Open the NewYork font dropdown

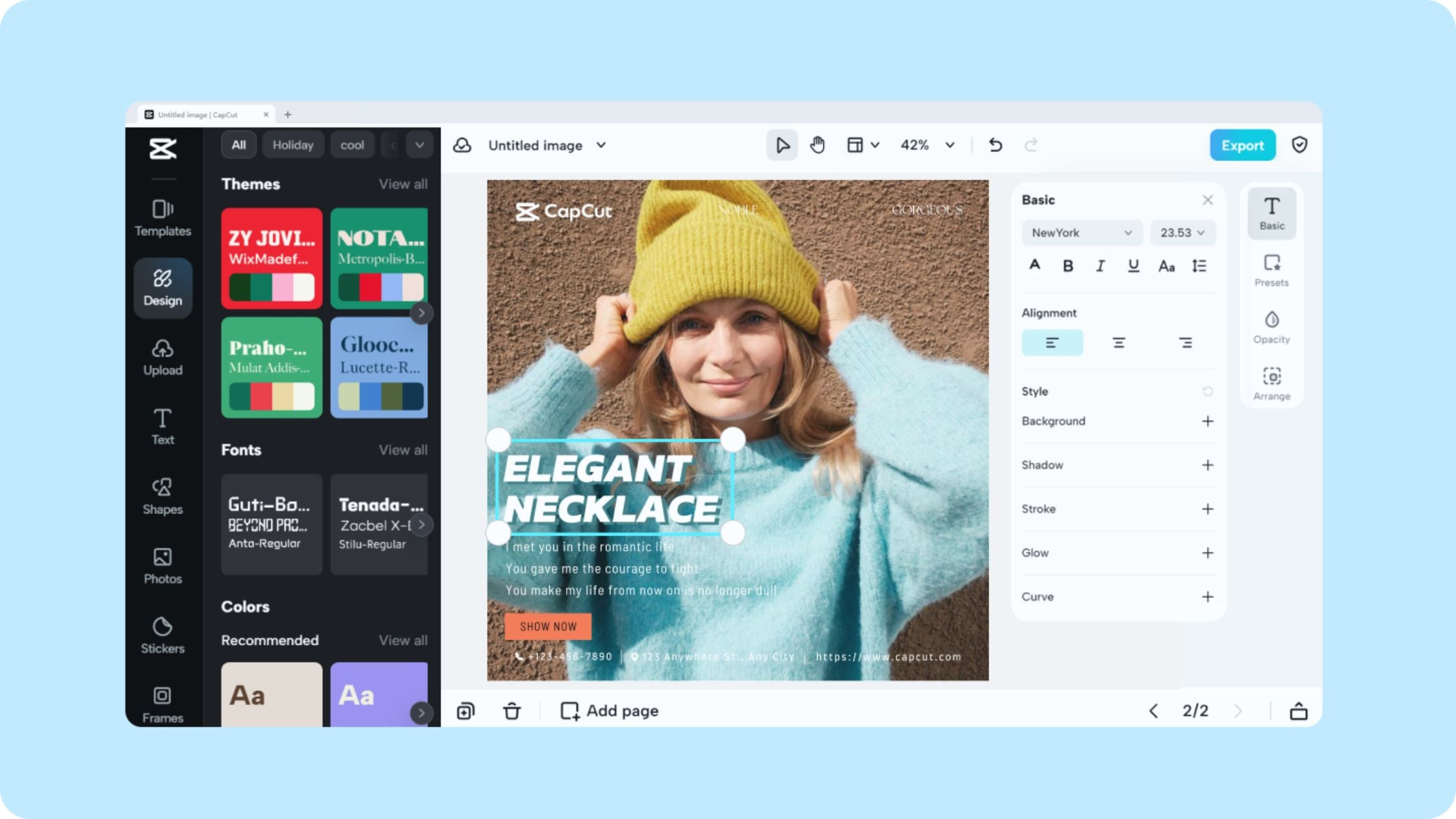pyautogui.click(x=1081, y=233)
